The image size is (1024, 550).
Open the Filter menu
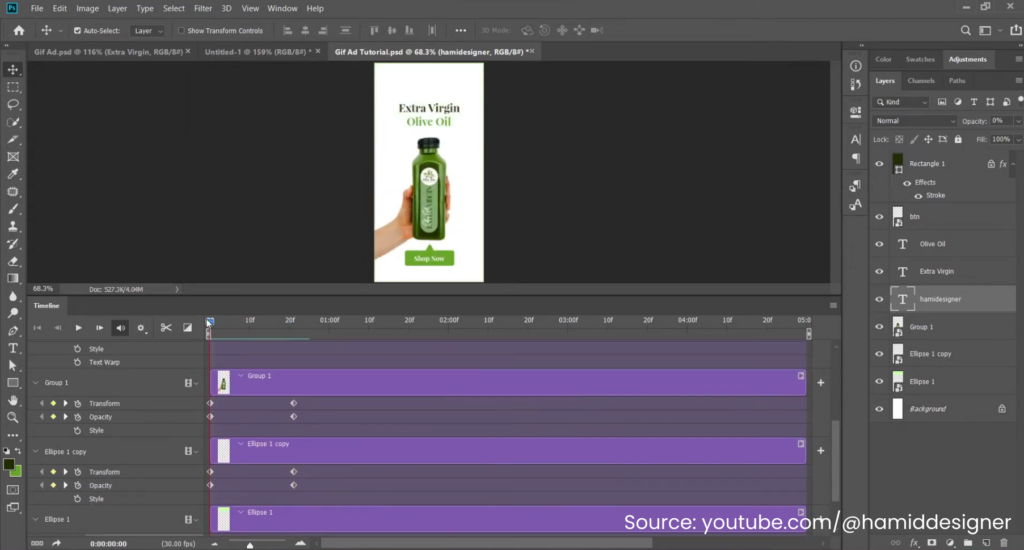[x=202, y=8]
